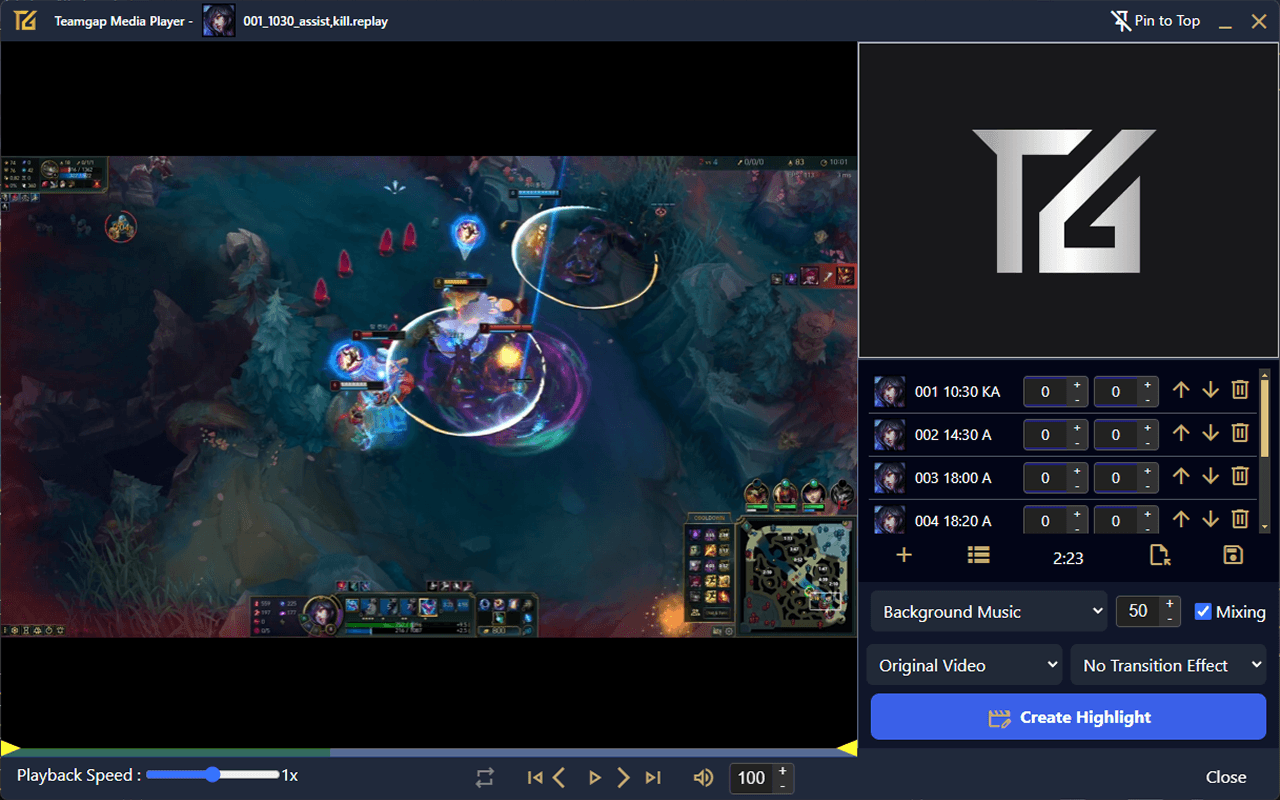This screenshot has height=800, width=1280.
Task: Increase first offset of clip 001
Action: coord(1077,385)
